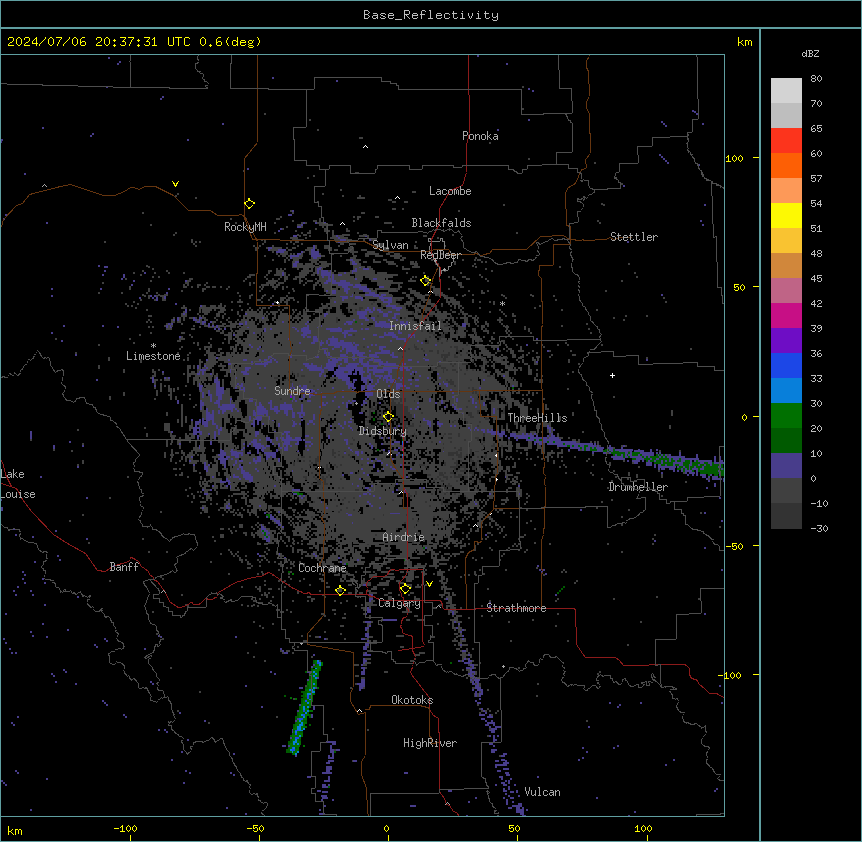Click the Base_Reflectivity title
Viewport: 862px width, 842px height.
point(431,15)
